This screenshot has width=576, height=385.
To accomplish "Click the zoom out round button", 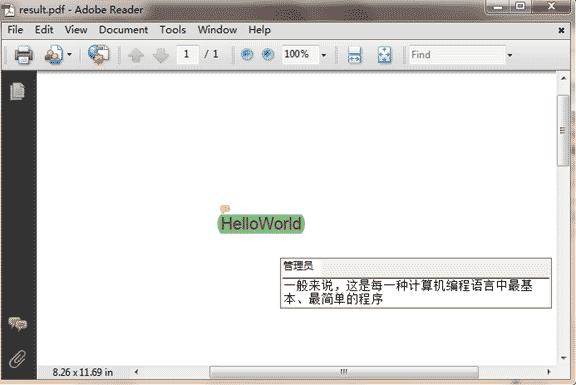I will tap(247, 55).
